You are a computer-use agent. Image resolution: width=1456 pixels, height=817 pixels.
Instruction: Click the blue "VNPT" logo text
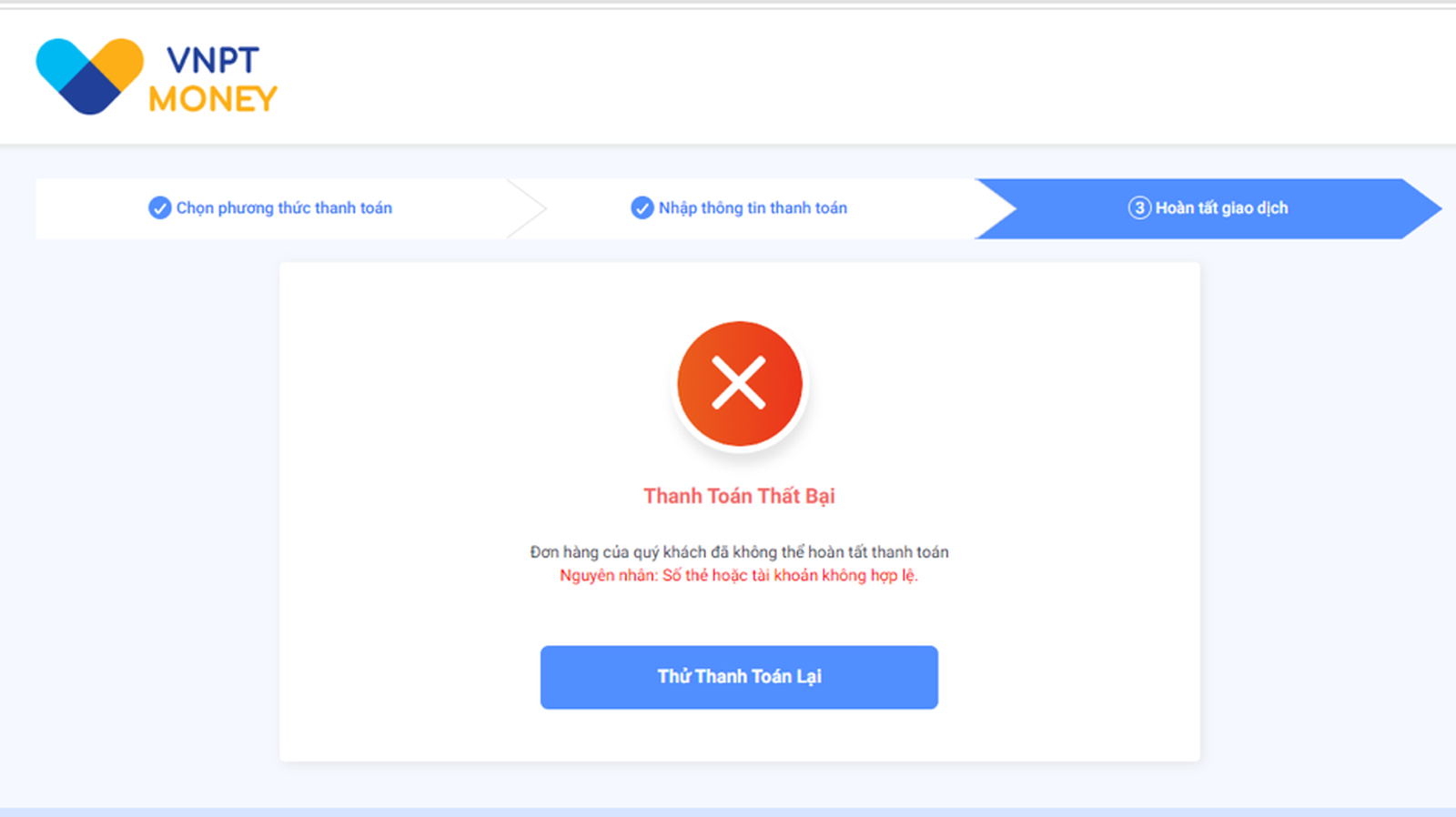point(213,60)
